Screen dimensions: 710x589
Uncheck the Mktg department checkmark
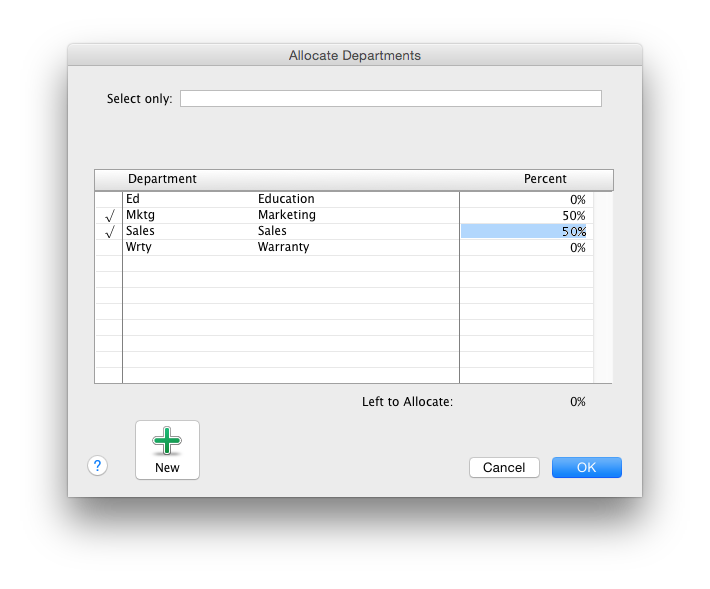[x=109, y=216]
